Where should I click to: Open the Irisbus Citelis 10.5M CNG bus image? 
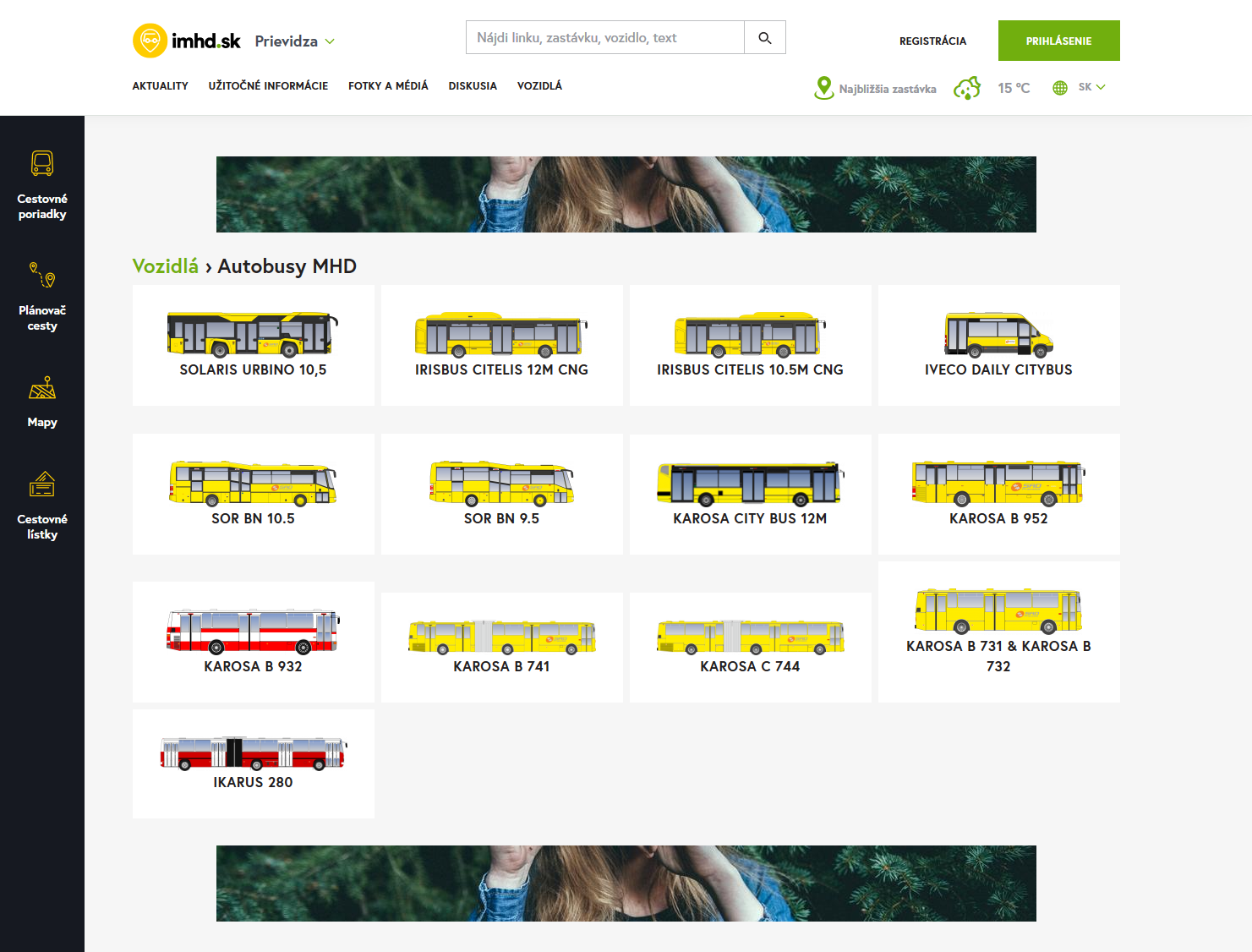point(750,335)
